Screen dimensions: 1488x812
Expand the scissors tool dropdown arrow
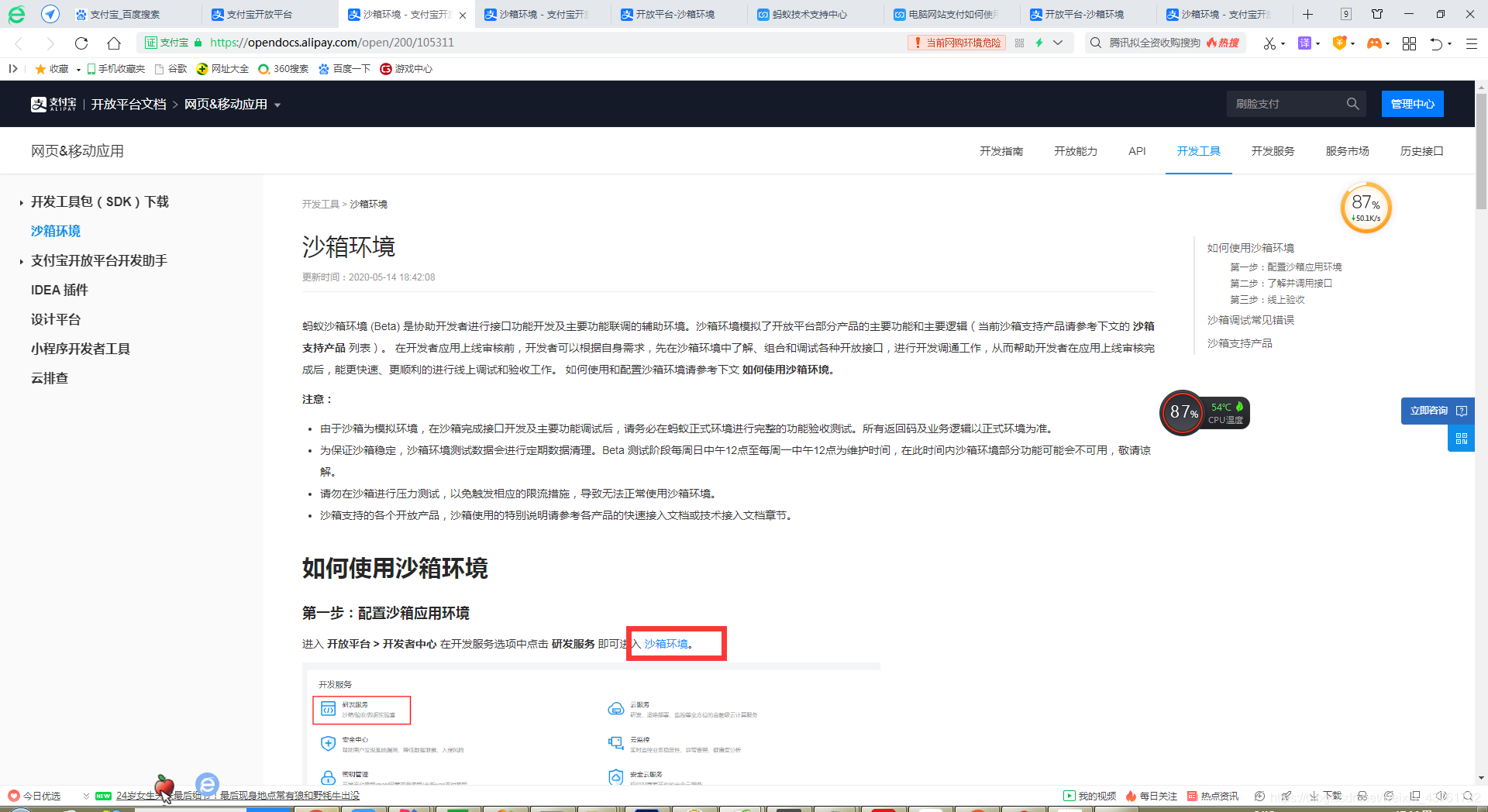[x=1283, y=44]
